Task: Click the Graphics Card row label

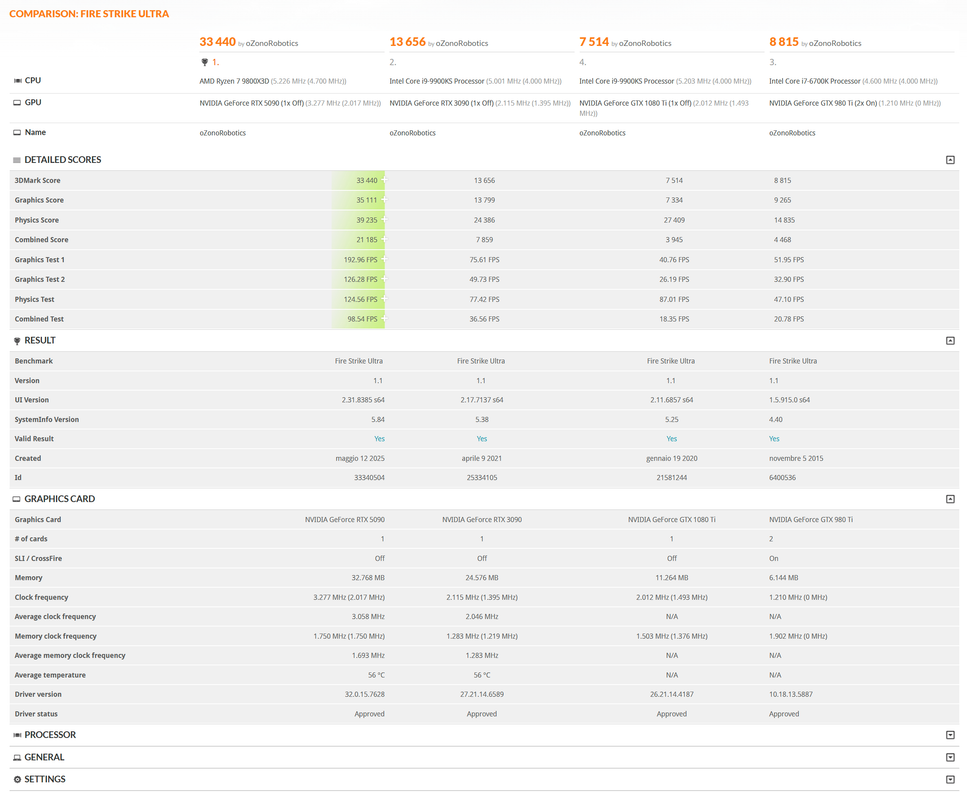Action: (x=38, y=520)
